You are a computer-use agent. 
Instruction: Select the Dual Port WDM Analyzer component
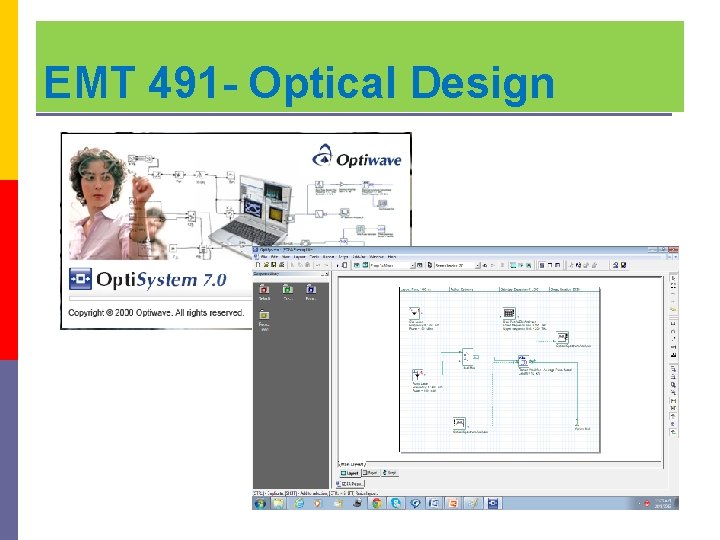click(x=509, y=313)
